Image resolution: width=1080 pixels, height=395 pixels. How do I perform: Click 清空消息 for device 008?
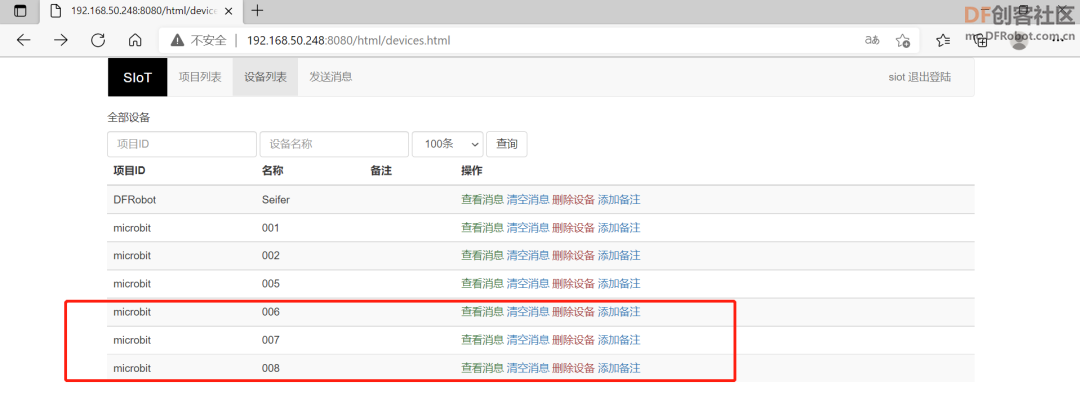[x=528, y=369]
